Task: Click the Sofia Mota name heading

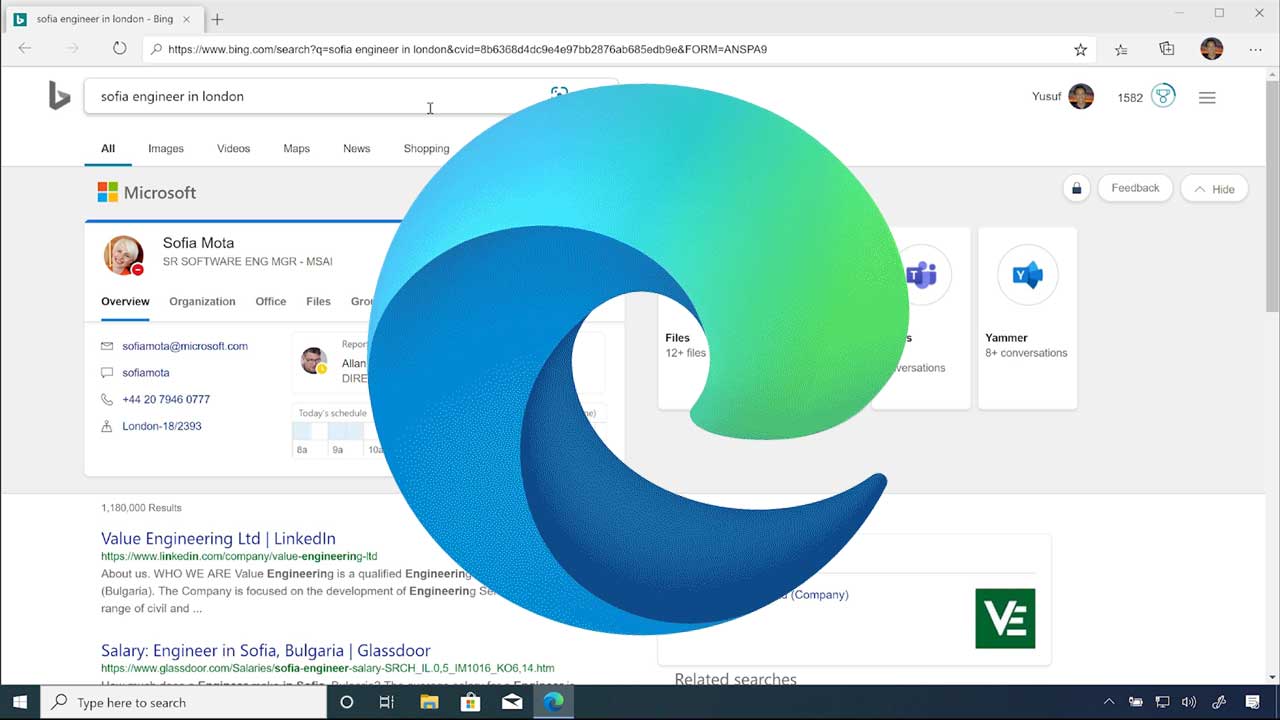Action: pyautogui.click(x=198, y=243)
